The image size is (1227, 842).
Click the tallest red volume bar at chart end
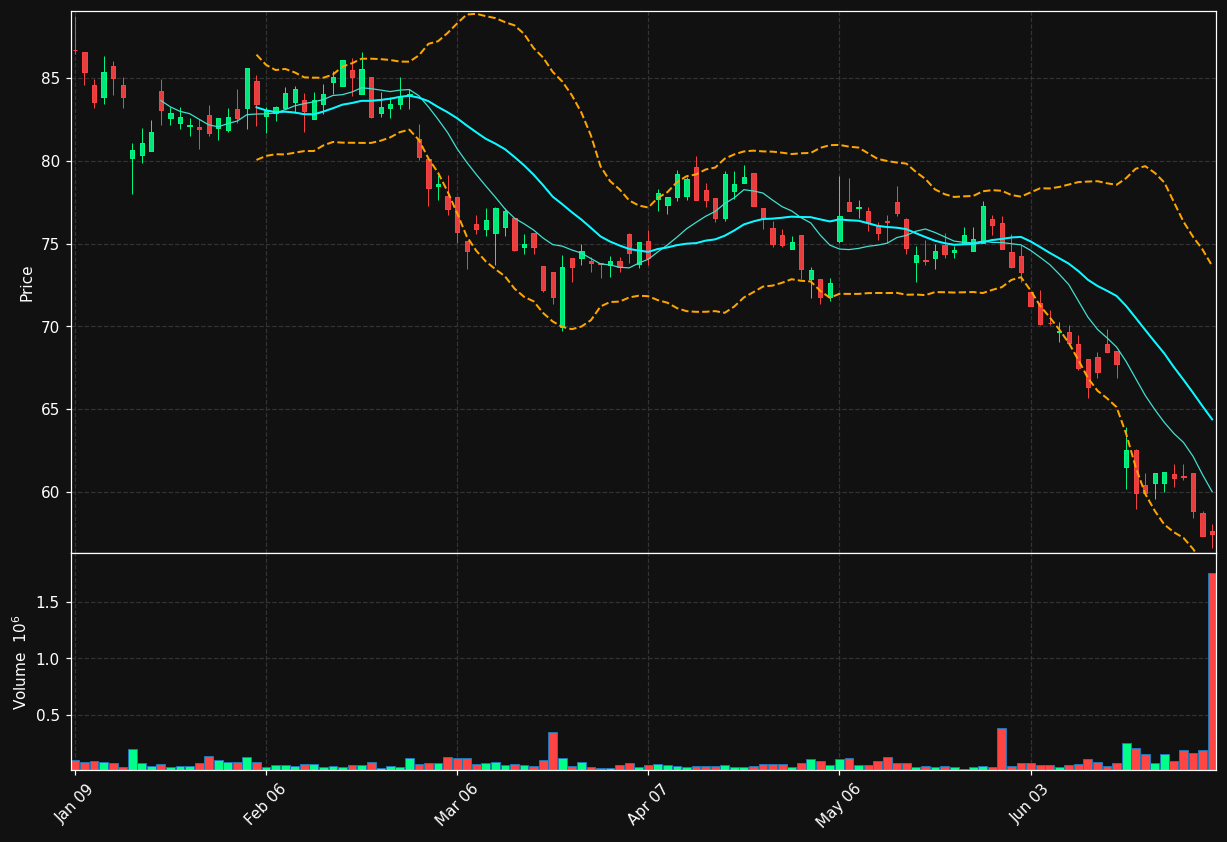pyautogui.click(x=1212, y=671)
